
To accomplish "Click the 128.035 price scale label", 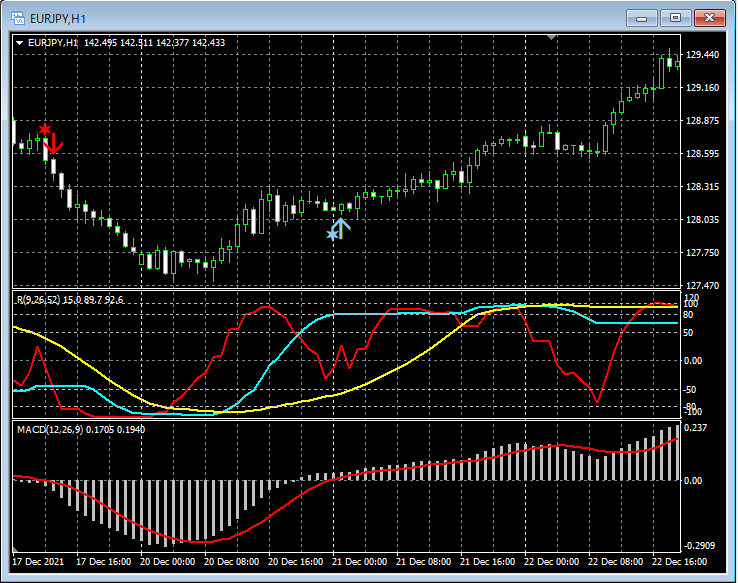I will (703, 220).
